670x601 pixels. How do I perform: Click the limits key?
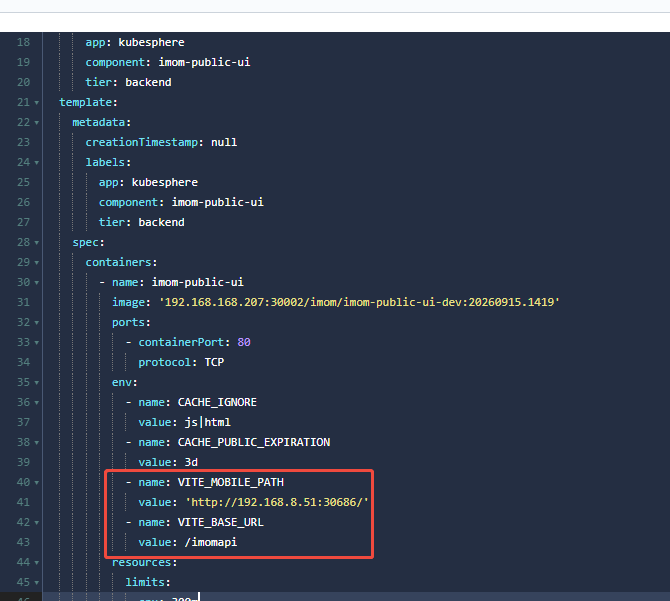point(145,582)
